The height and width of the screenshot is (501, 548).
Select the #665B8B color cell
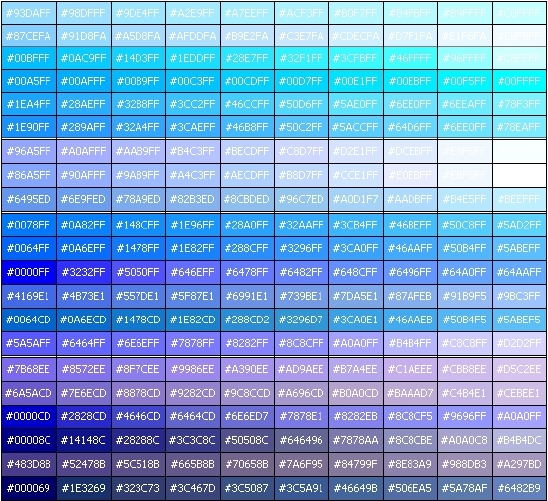pyautogui.click(x=193, y=464)
